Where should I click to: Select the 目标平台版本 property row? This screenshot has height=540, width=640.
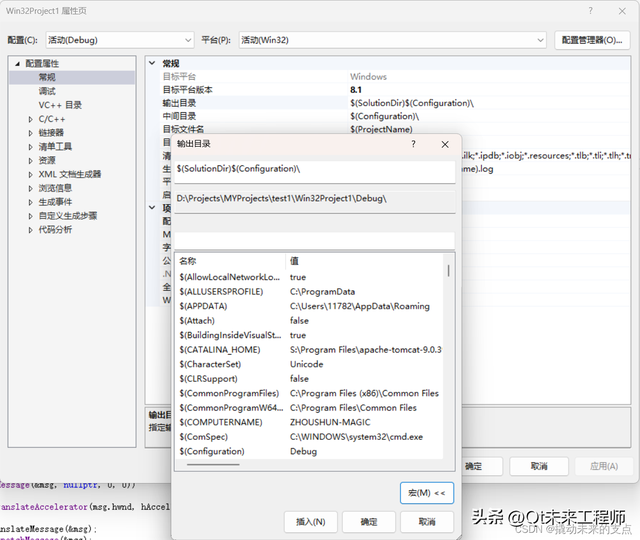(394, 90)
